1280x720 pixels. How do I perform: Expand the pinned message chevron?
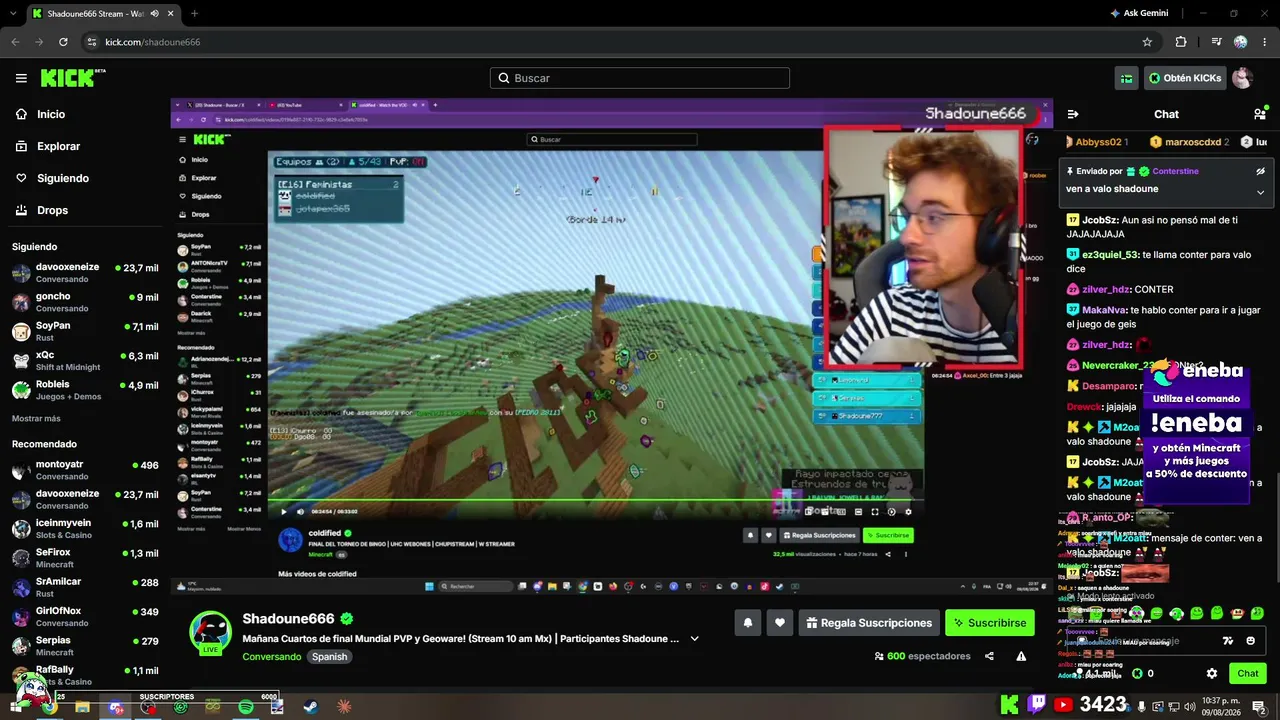click(x=1260, y=192)
